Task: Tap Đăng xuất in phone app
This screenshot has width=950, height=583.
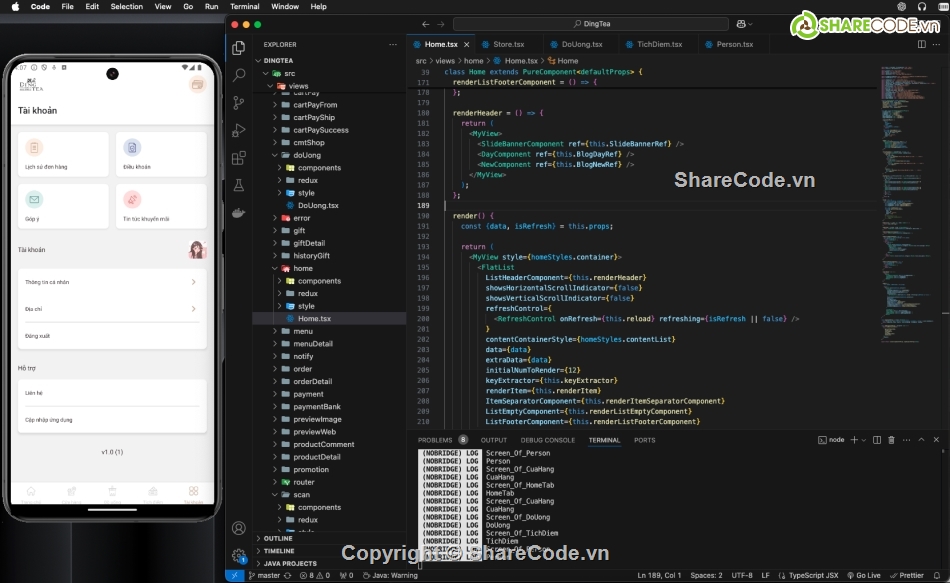Action: 112,336
